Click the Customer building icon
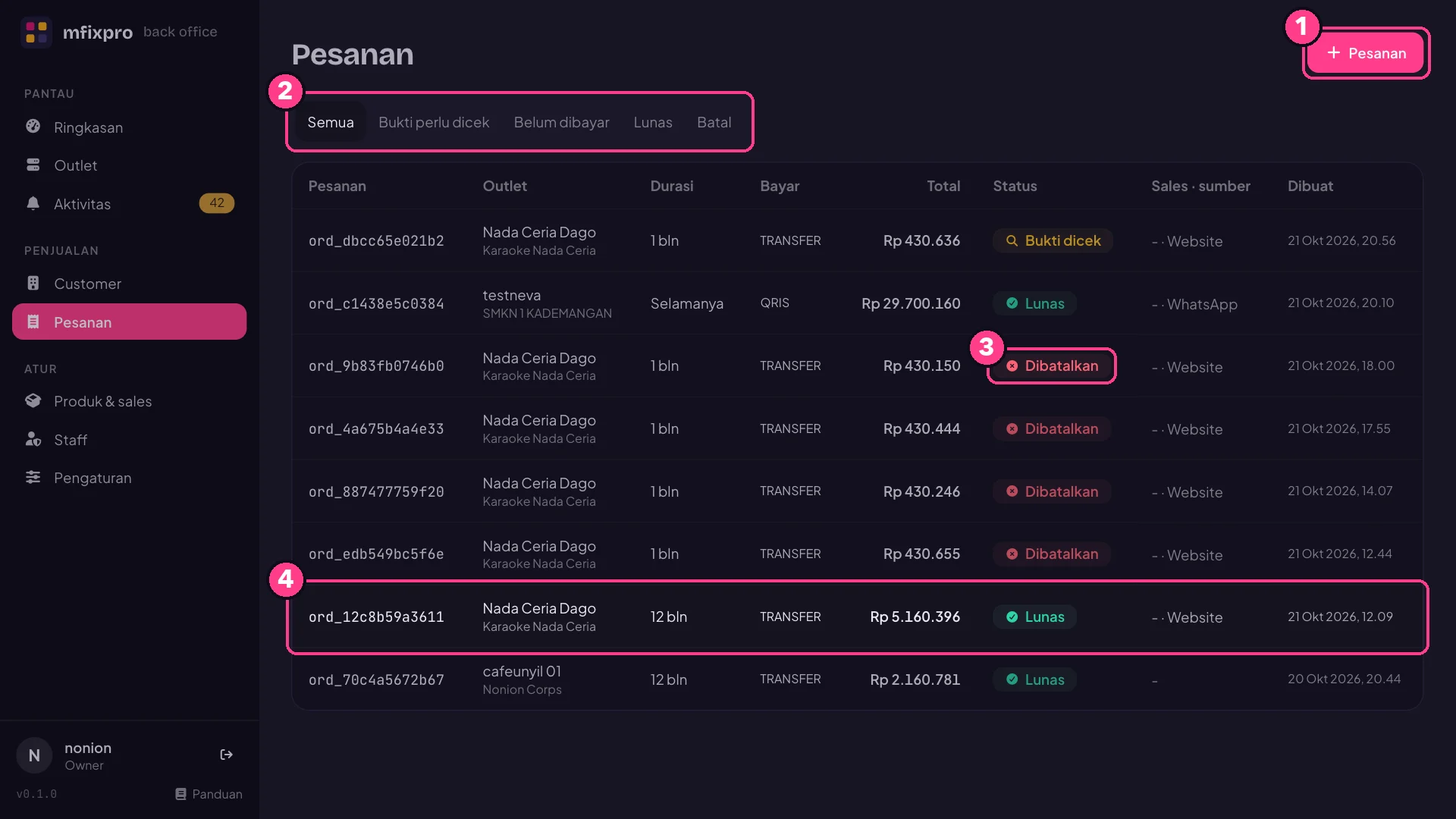 coord(33,283)
